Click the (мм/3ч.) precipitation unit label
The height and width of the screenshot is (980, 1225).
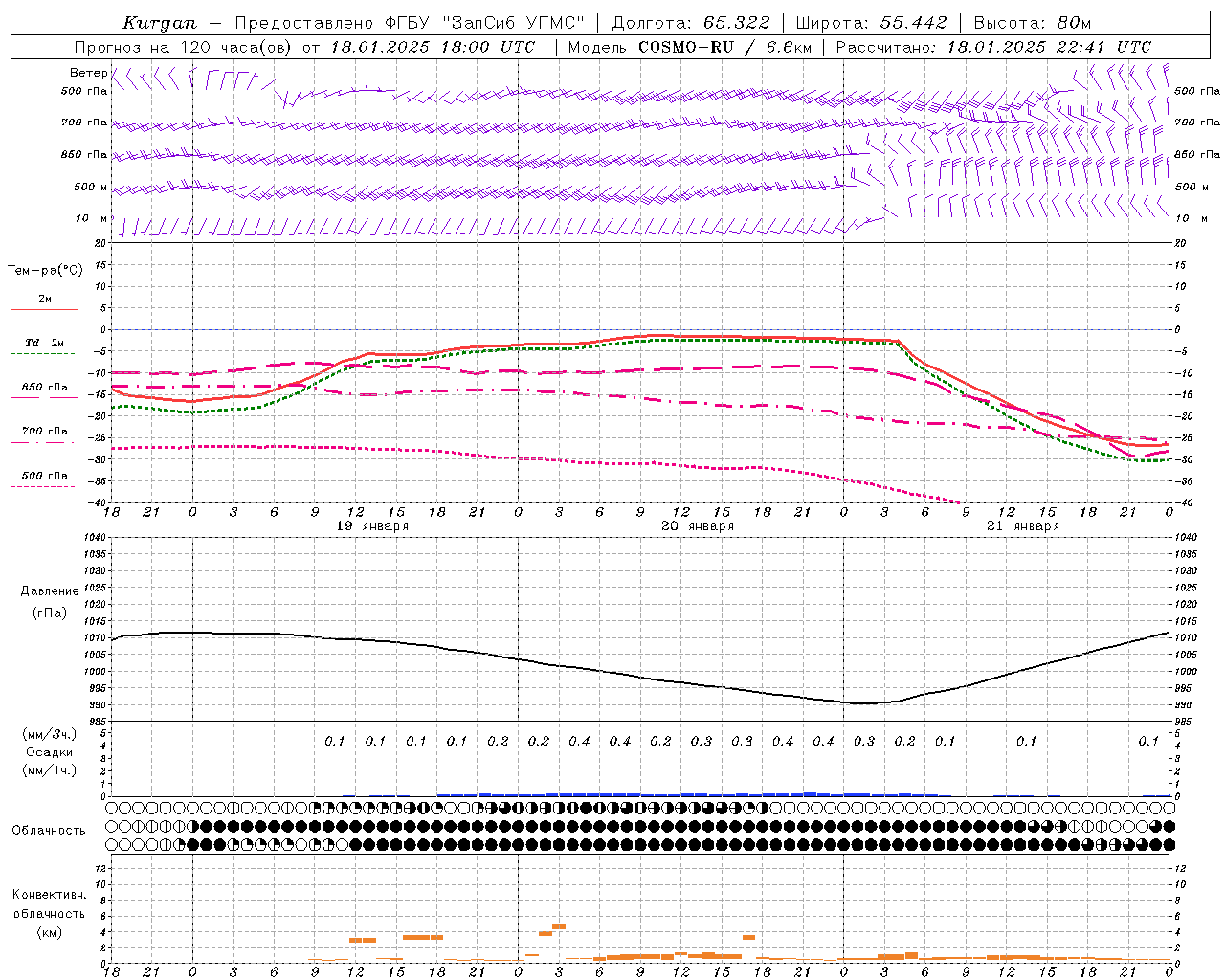pos(50,734)
